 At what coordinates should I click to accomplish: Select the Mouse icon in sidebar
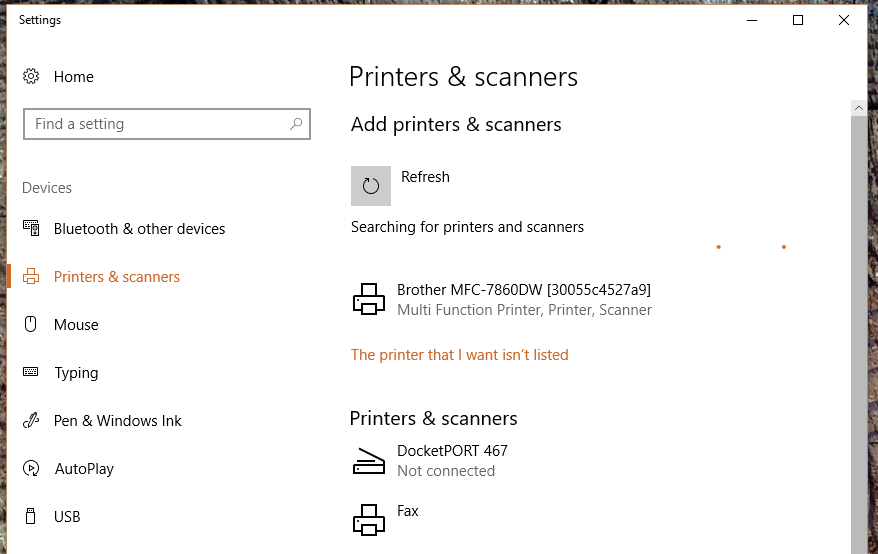tap(31, 324)
